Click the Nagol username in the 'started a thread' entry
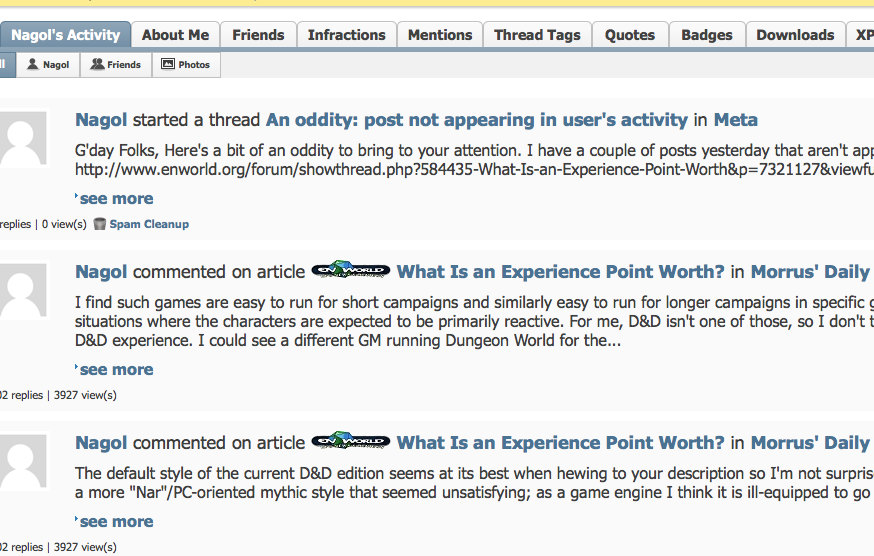Image resolution: width=874 pixels, height=556 pixels. coord(101,120)
